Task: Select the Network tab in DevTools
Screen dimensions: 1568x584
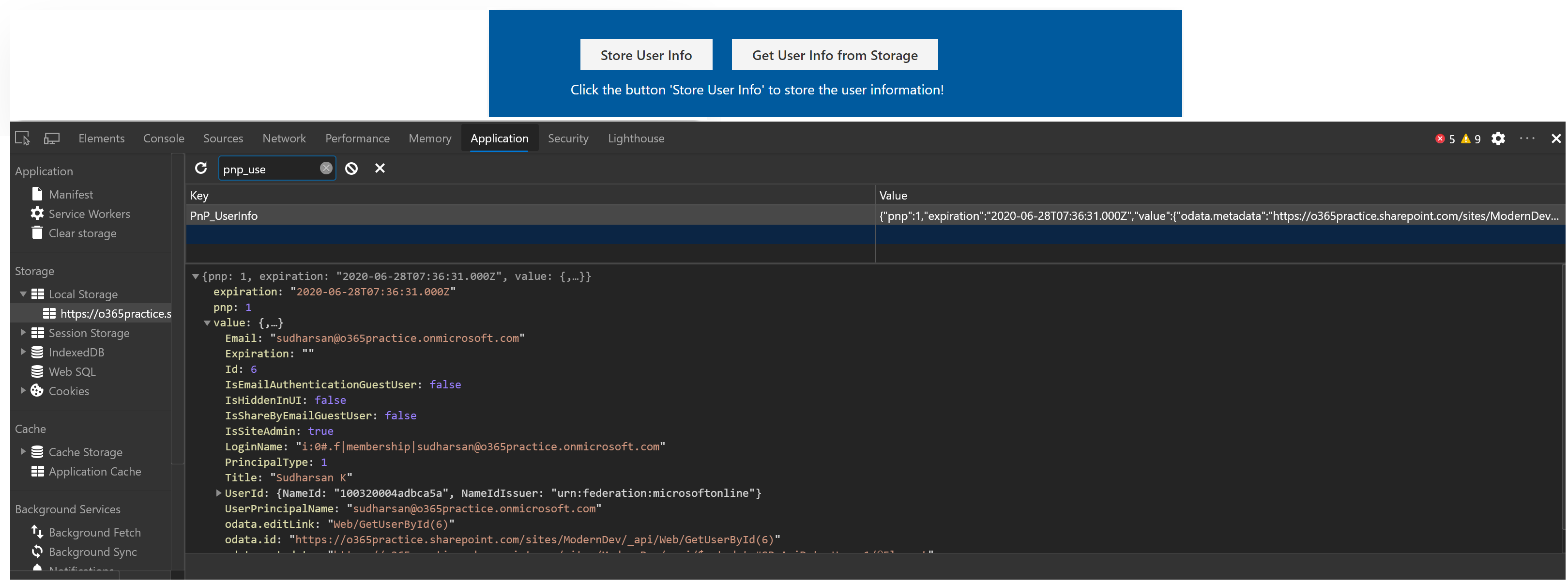Action: tap(283, 138)
